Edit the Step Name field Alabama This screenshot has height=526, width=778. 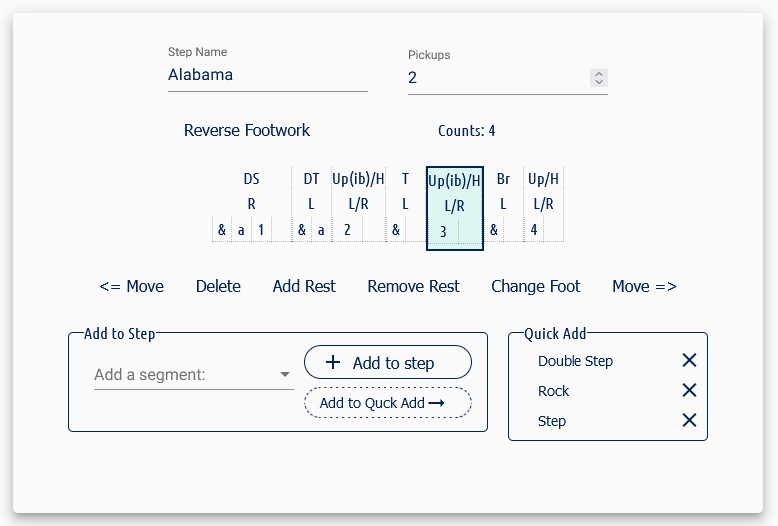click(267, 75)
